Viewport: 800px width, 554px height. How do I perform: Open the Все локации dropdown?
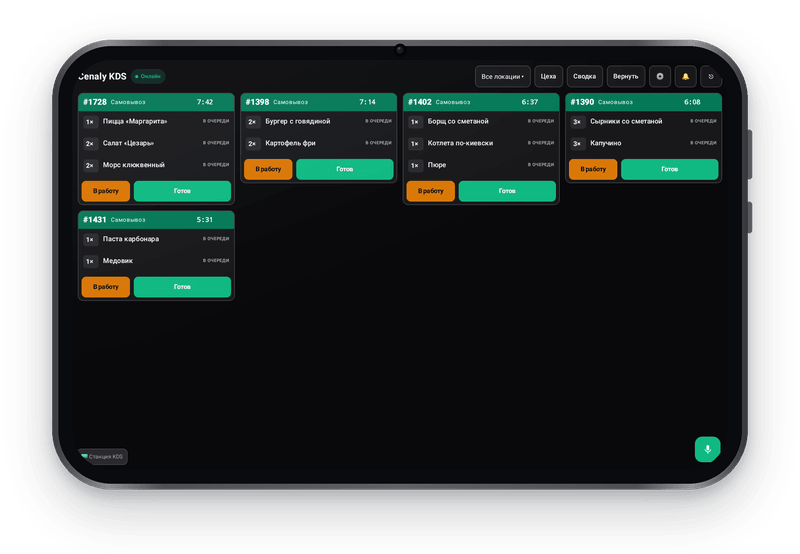pos(503,77)
